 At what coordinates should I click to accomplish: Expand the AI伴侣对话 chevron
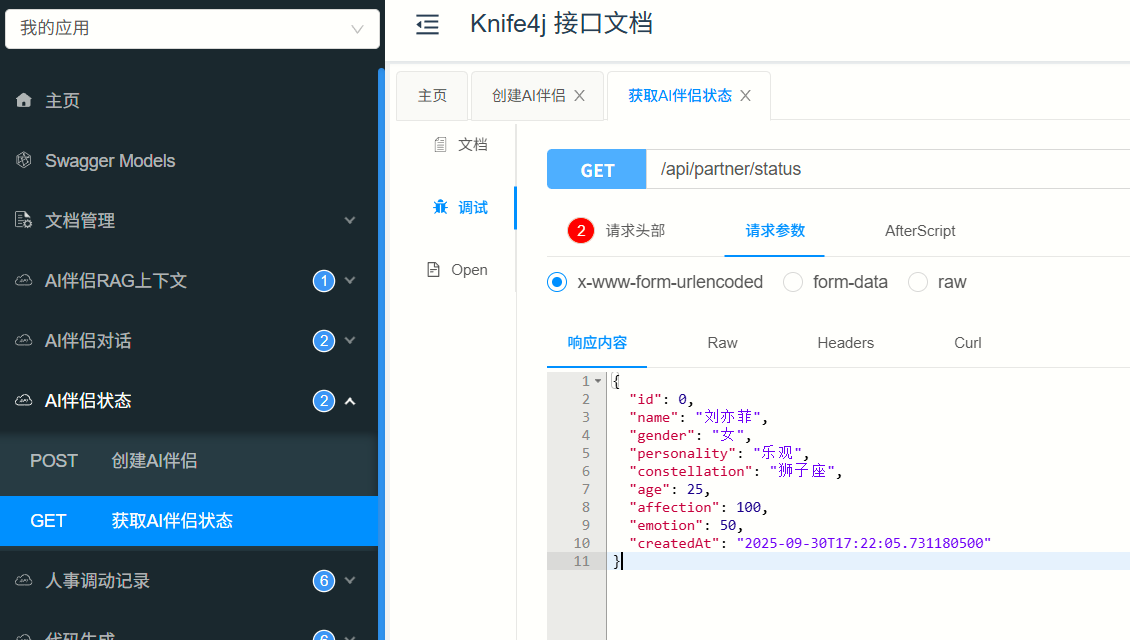350,340
